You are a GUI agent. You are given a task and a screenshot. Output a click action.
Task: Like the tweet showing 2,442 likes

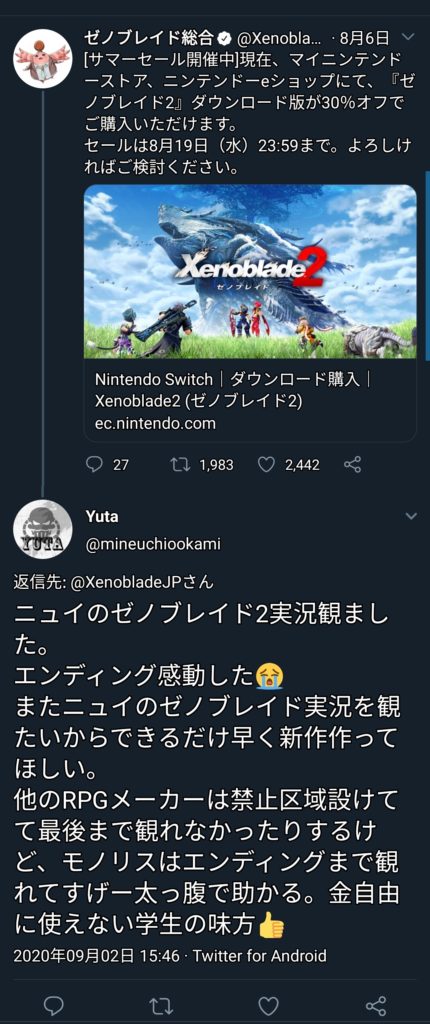[x=266, y=464]
